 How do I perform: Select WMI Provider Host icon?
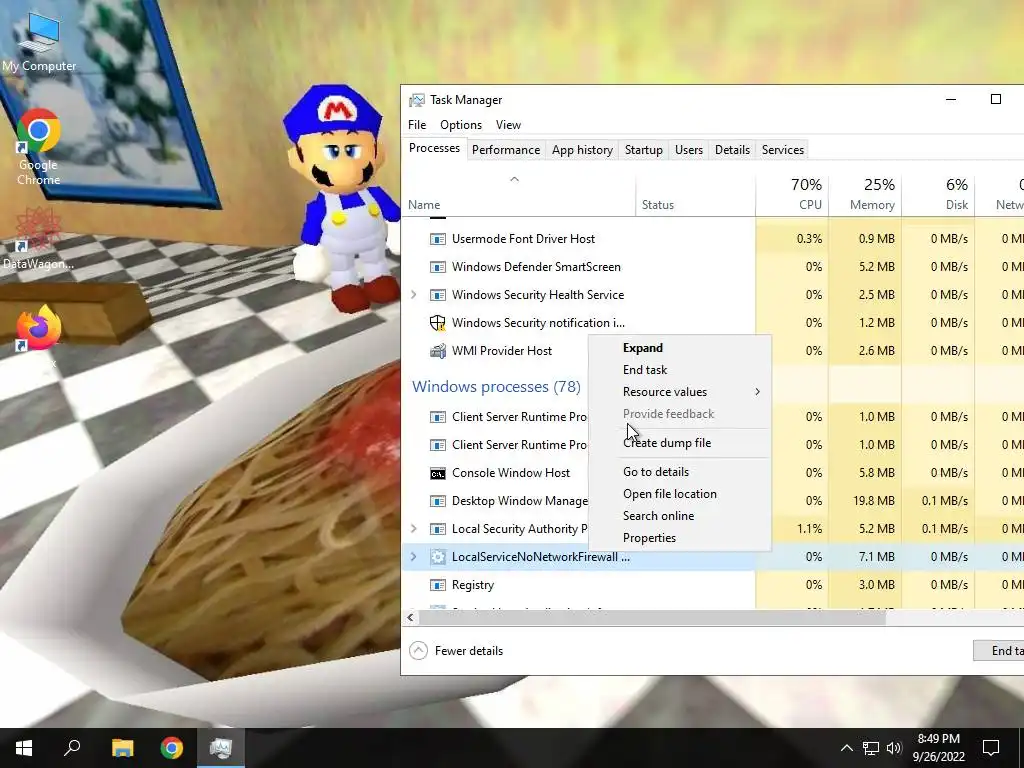(438, 351)
